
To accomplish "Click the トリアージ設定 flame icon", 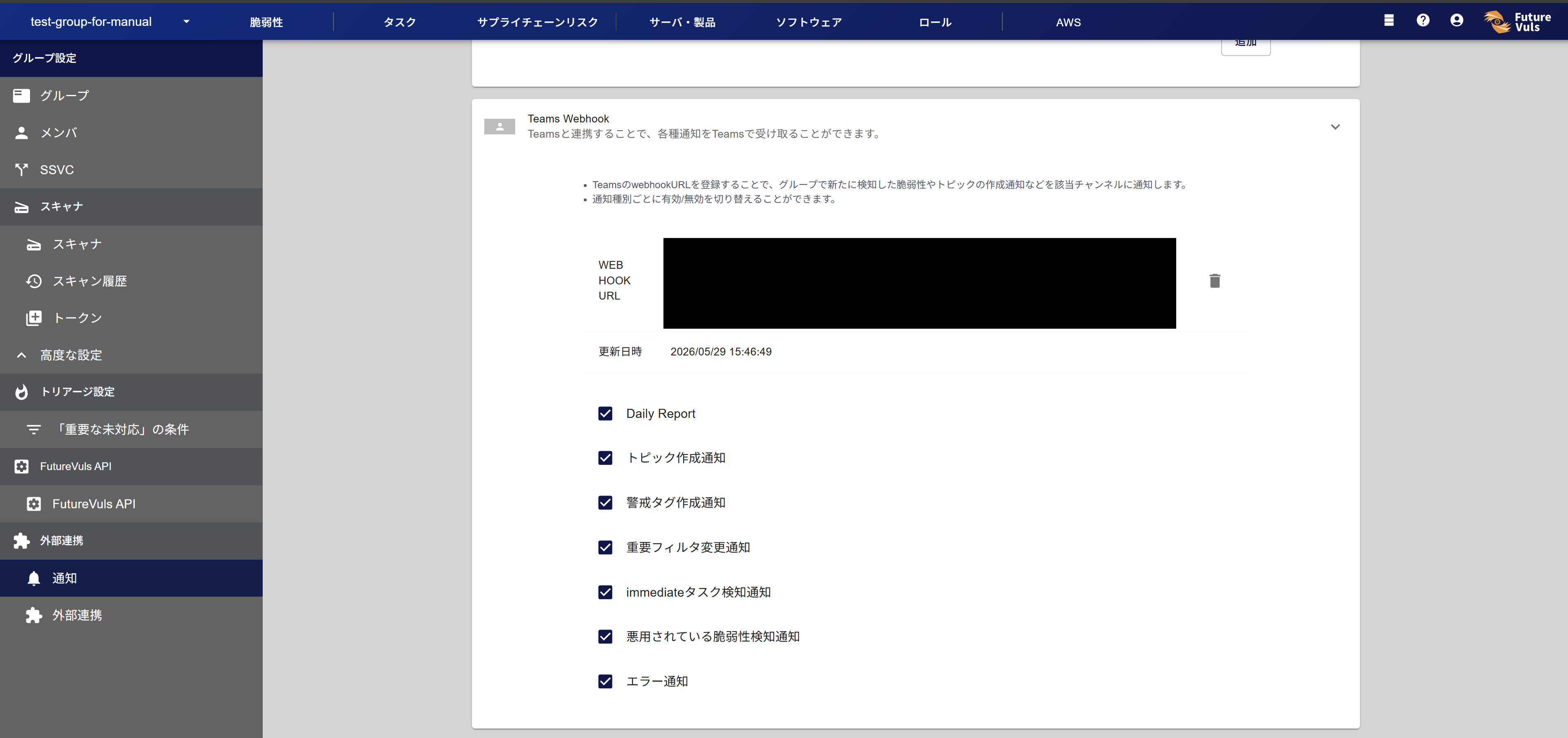I will (21, 392).
